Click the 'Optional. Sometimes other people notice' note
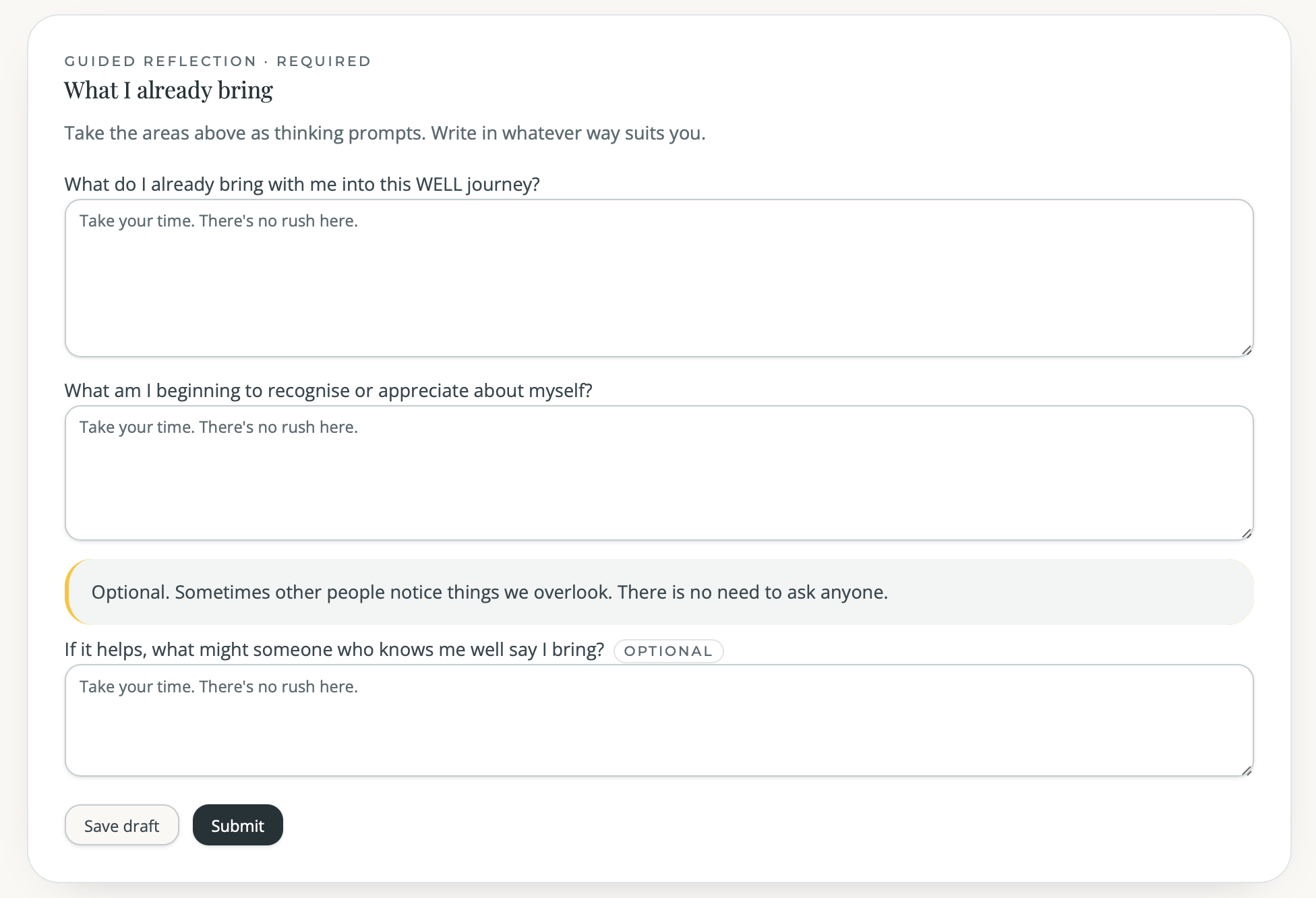 point(659,592)
